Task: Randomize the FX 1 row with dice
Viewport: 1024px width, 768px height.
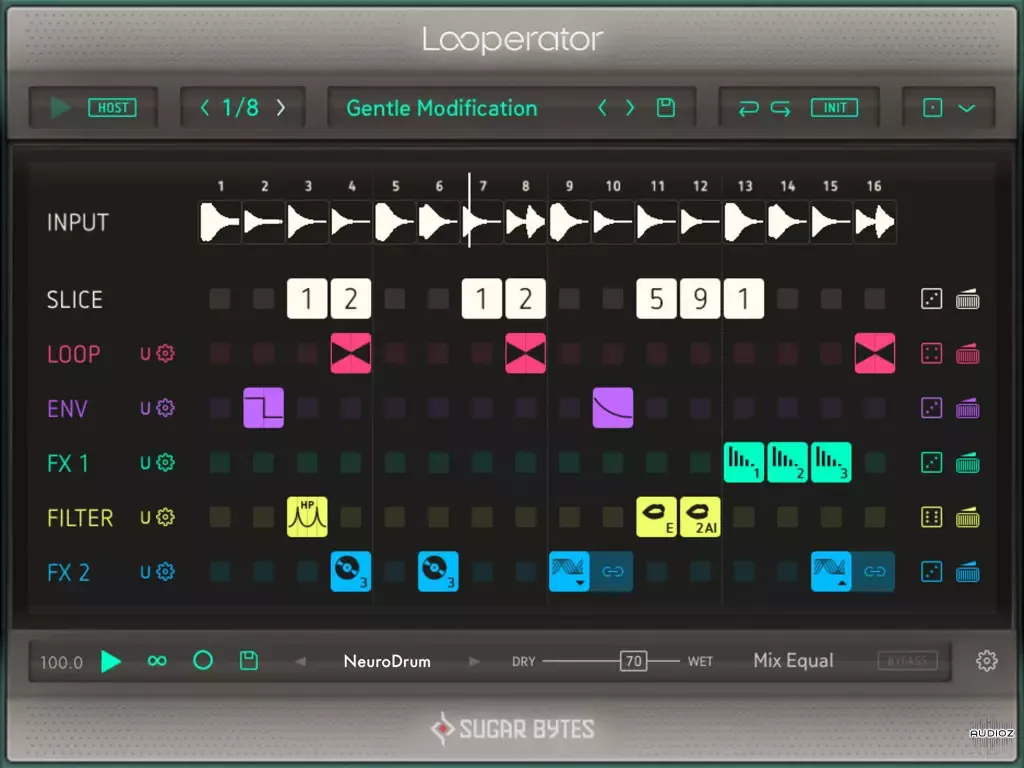Action: [x=931, y=463]
